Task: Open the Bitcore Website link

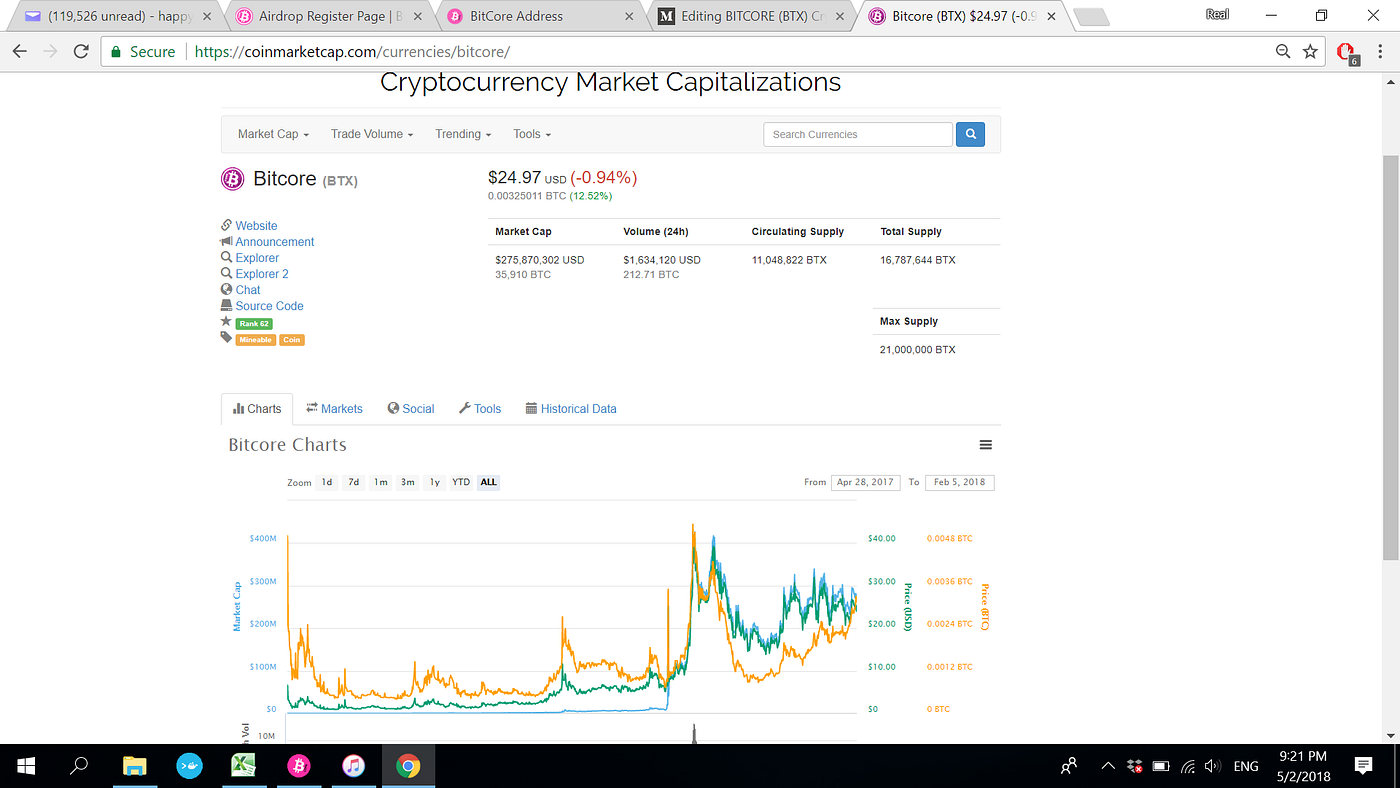Action: 256,226
